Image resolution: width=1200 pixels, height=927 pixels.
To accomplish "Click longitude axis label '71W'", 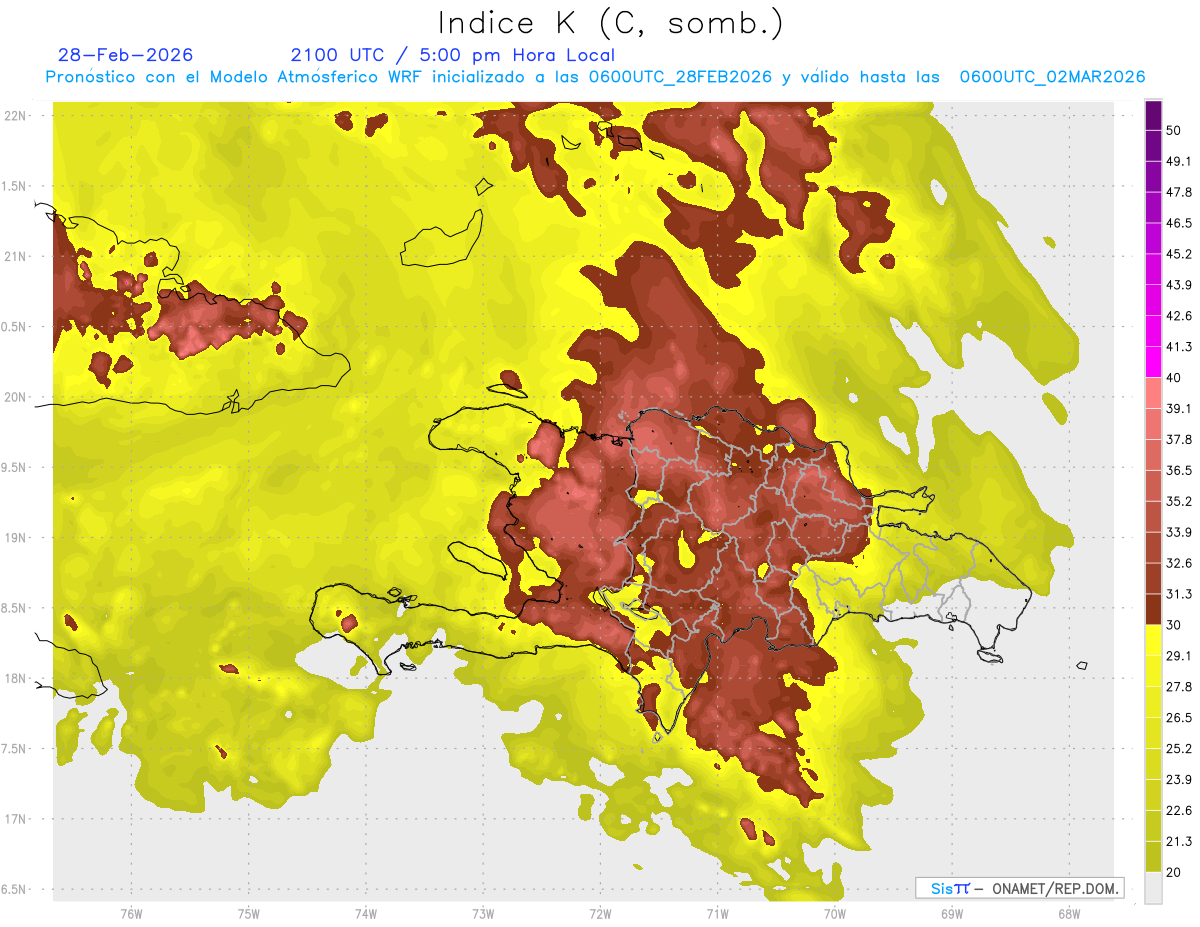I will (x=717, y=914).
